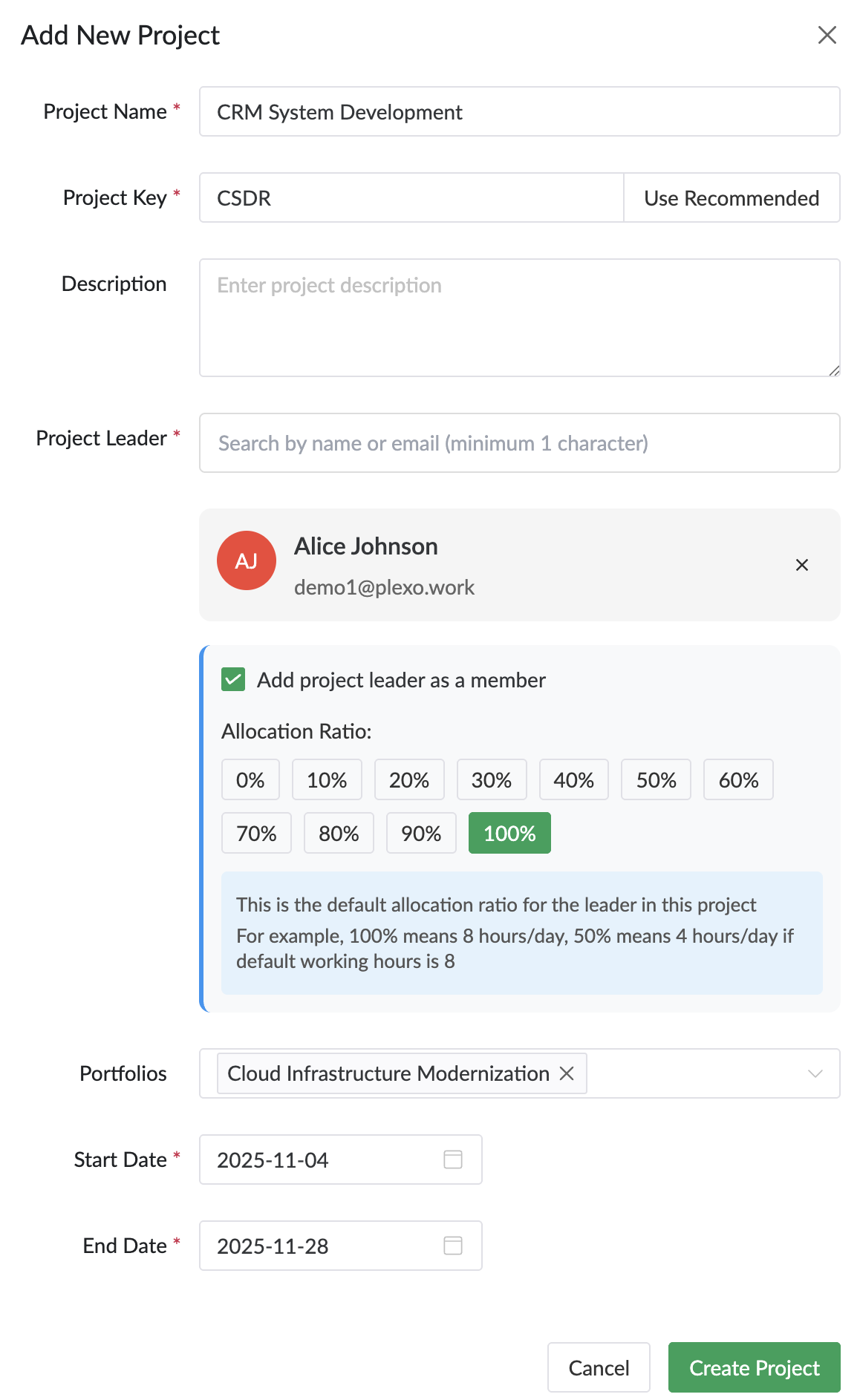Focus the Project Leader search box

(x=519, y=443)
